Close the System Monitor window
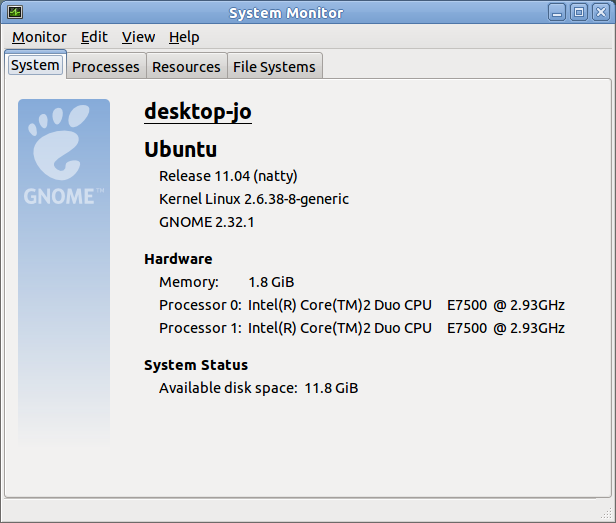The image size is (616, 523). click(601, 13)
